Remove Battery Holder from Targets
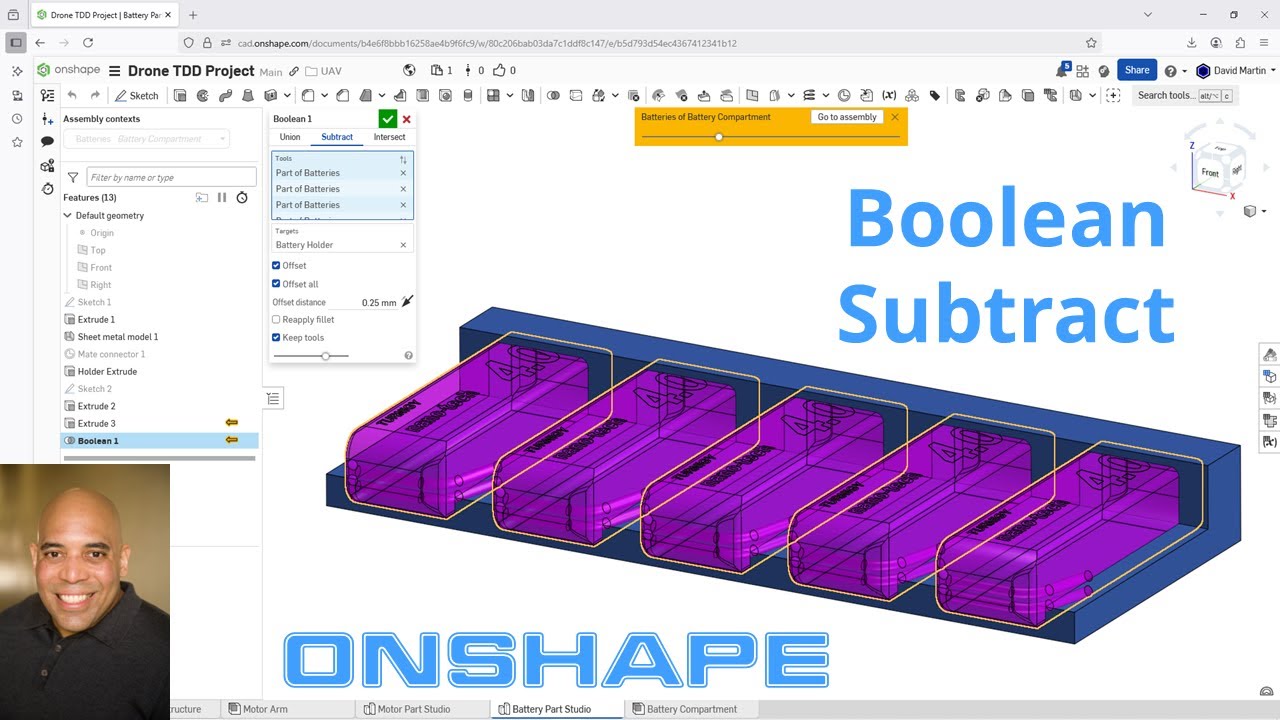Screen dimensions: 1280x720 (x=404, y=245)
